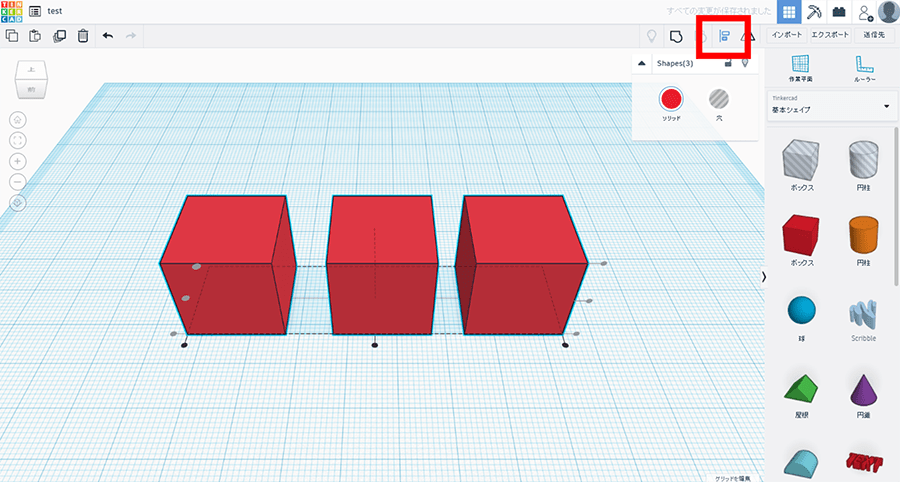Delete selection with the trash icon

pos(83,36)
